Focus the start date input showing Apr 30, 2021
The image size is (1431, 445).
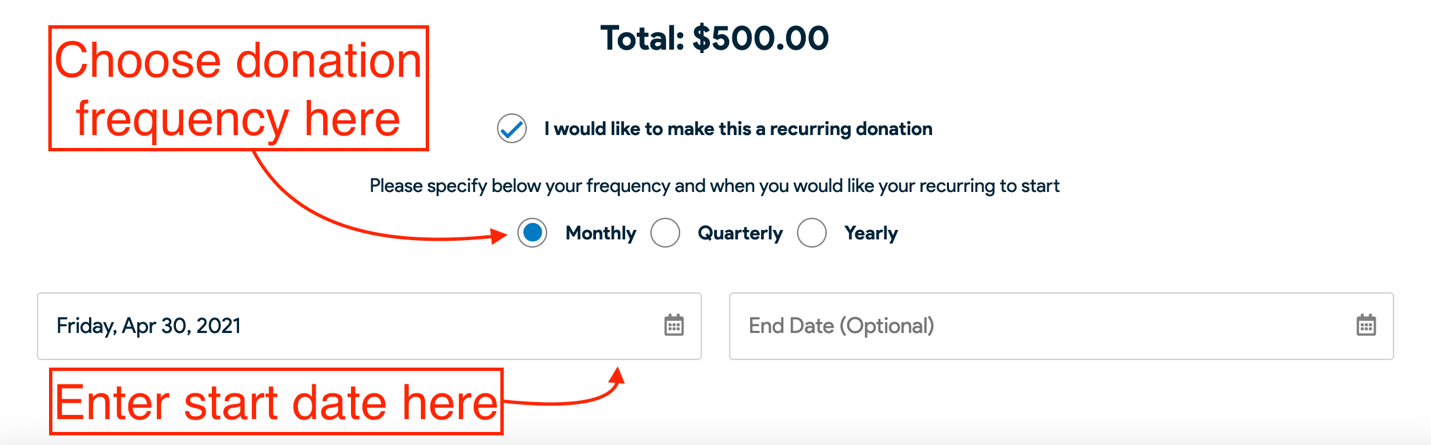pyautogui.click(x=369, y=326)
